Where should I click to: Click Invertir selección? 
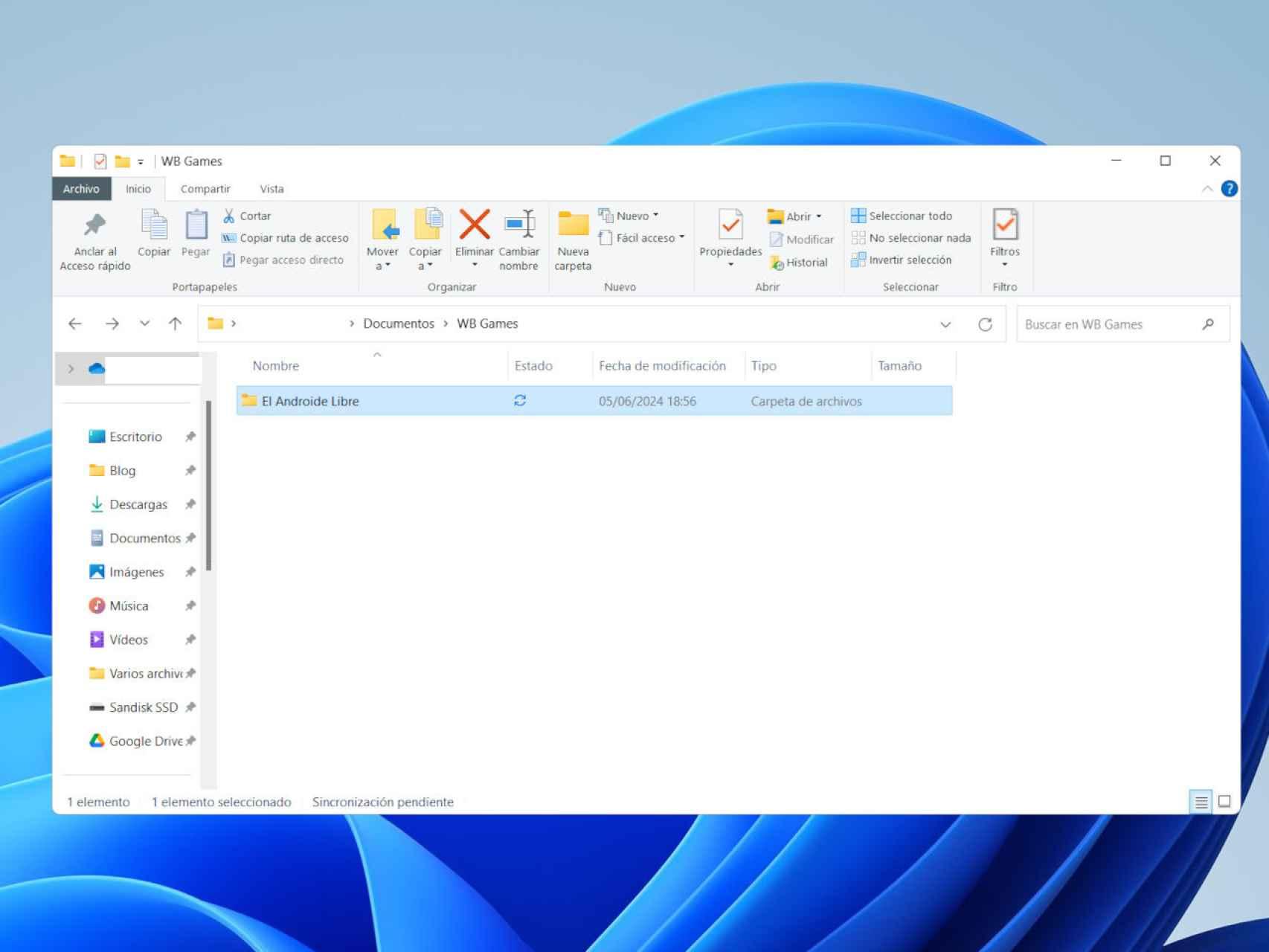point(902,260)
